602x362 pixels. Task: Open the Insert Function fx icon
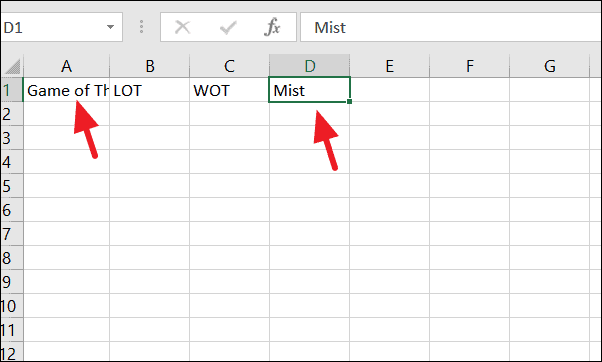point(272,27)
